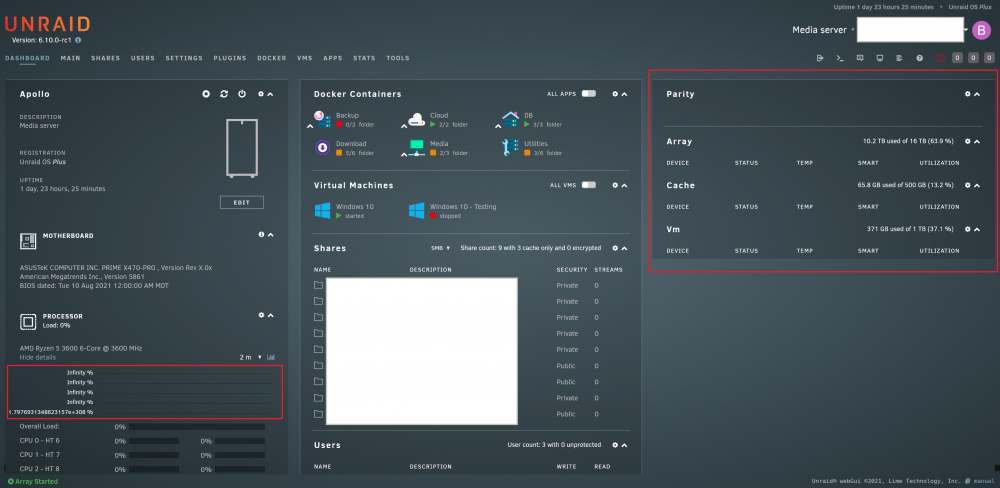Viewport: 1000px width, 488px height.
Task: Click the user avatar B icon
Action: [982, 30]
